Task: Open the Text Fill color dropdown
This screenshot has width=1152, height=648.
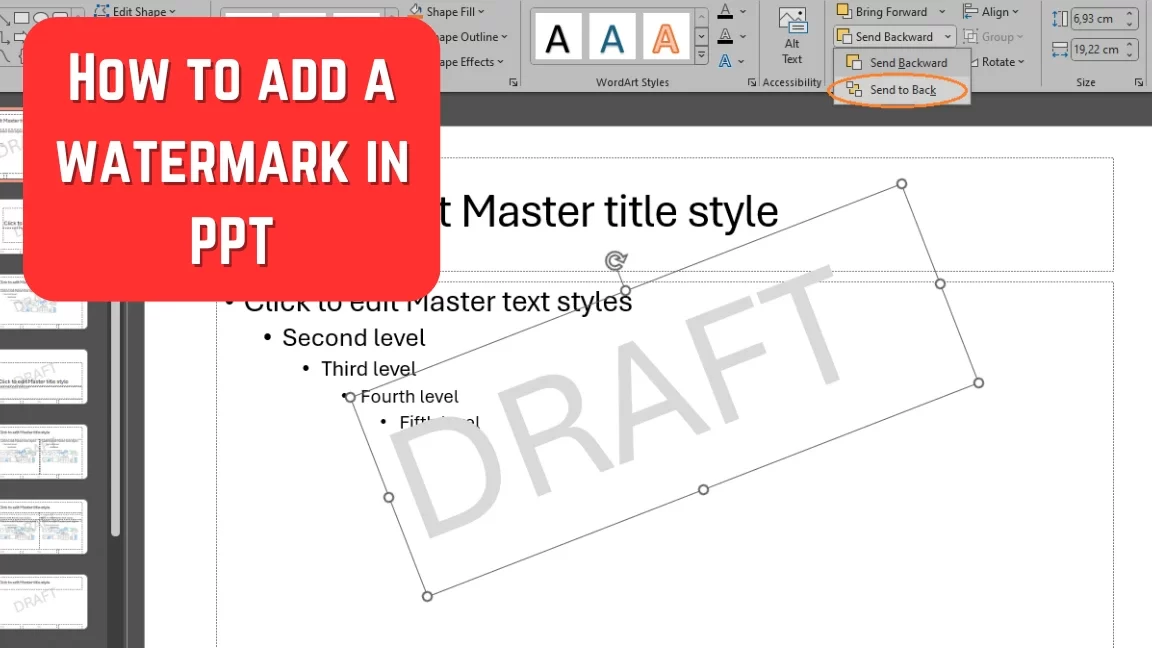Action: (x=742, y=12)
